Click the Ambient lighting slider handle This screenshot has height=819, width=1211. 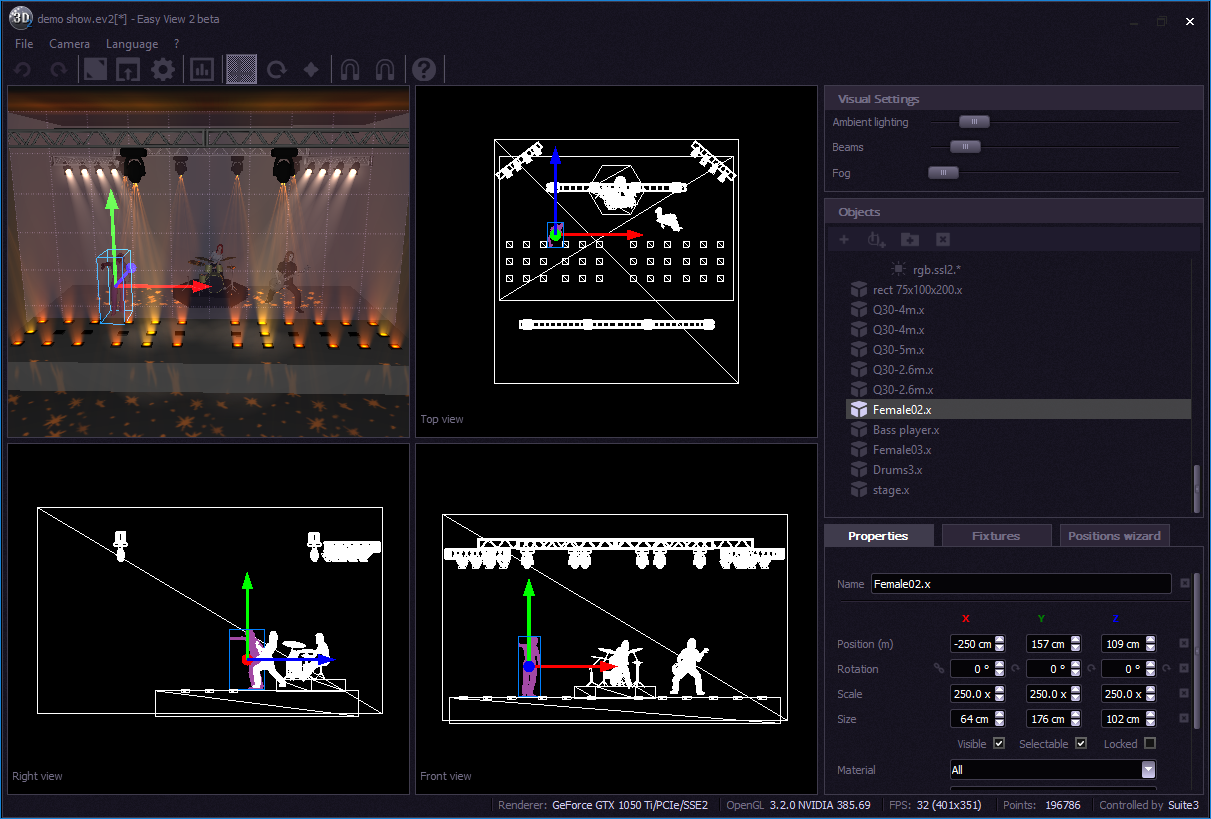coord(974,122)
